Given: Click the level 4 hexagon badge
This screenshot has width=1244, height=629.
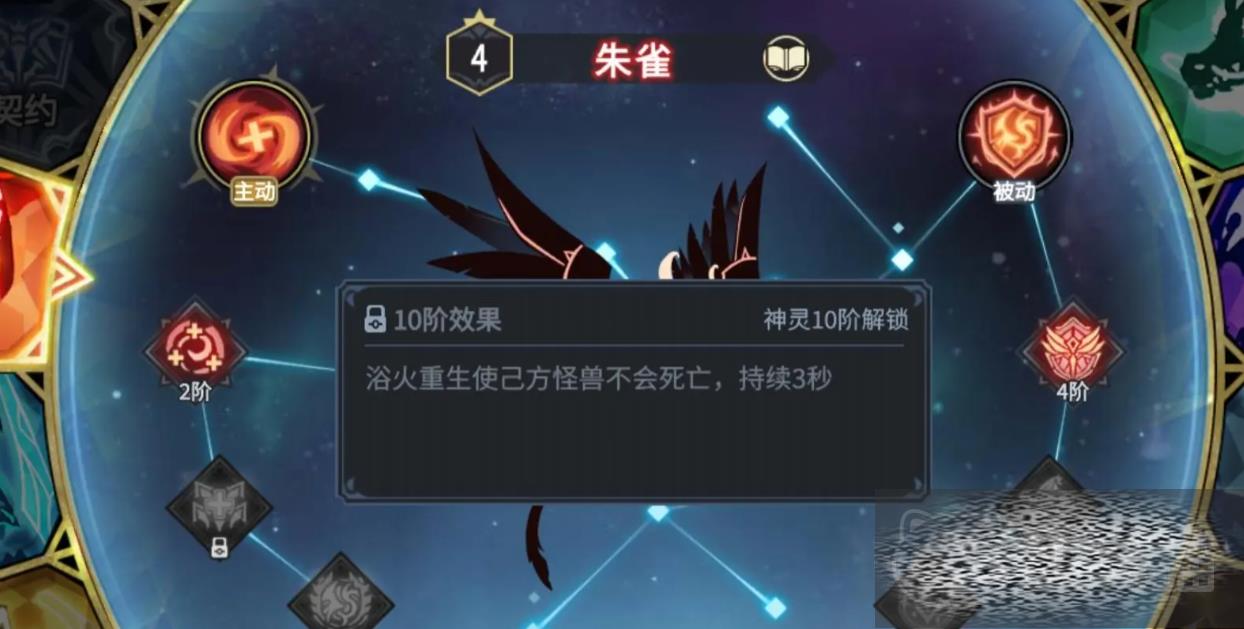Looking at the screenshot, I should [479, 58].
